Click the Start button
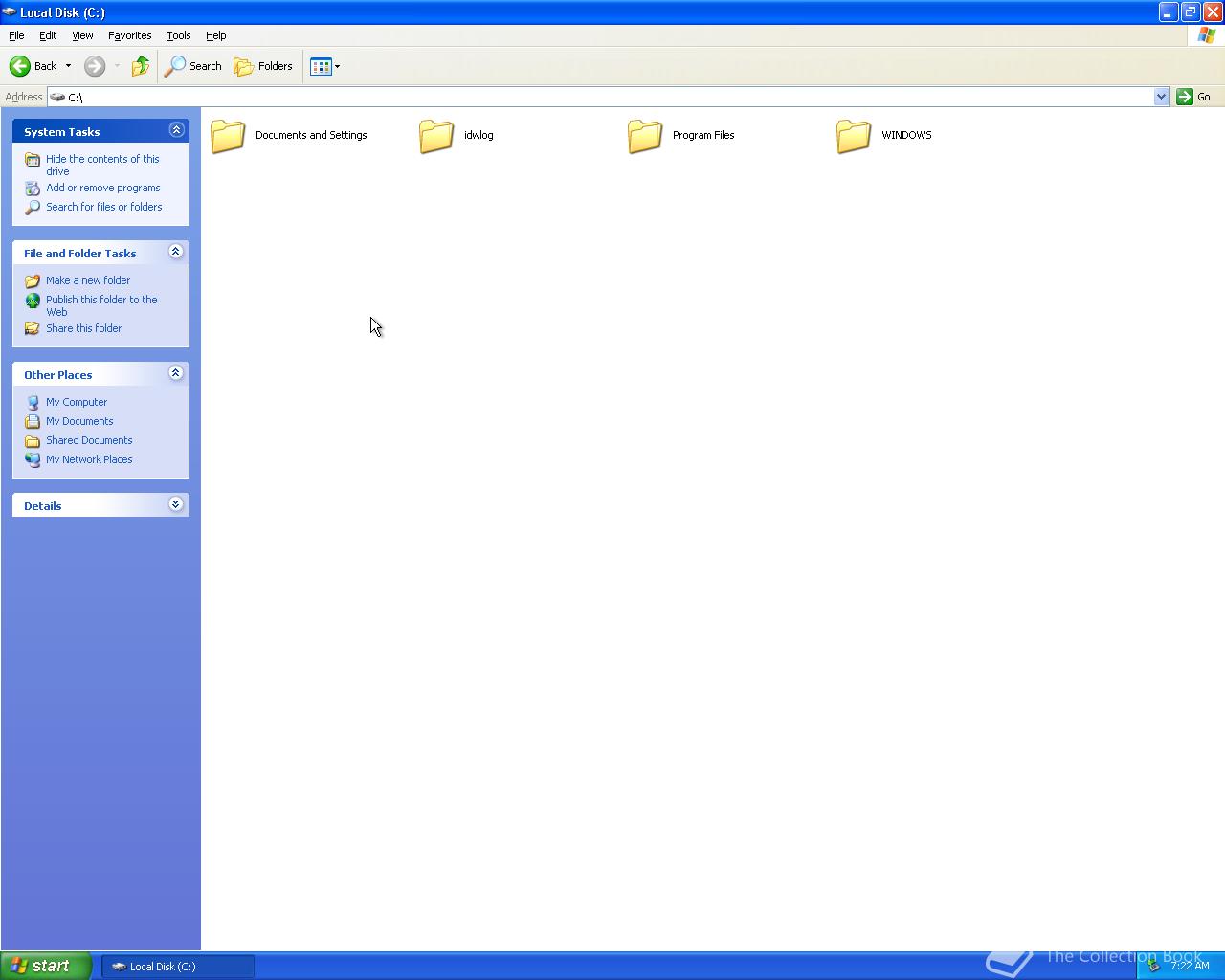The height and width of the screenshot is (980, 1225). [47, 966]
